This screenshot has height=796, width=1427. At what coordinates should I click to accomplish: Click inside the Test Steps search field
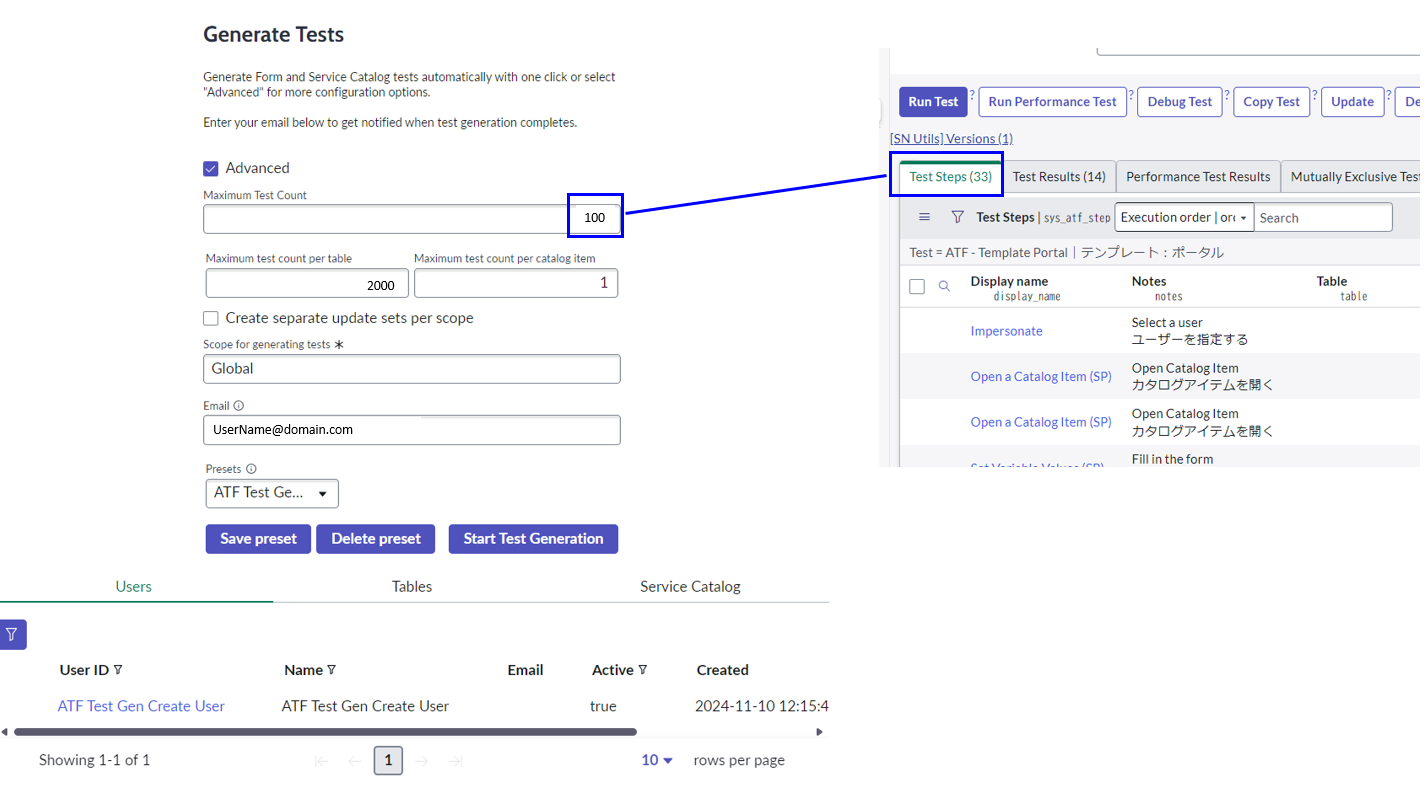[x=1322, y=216]
